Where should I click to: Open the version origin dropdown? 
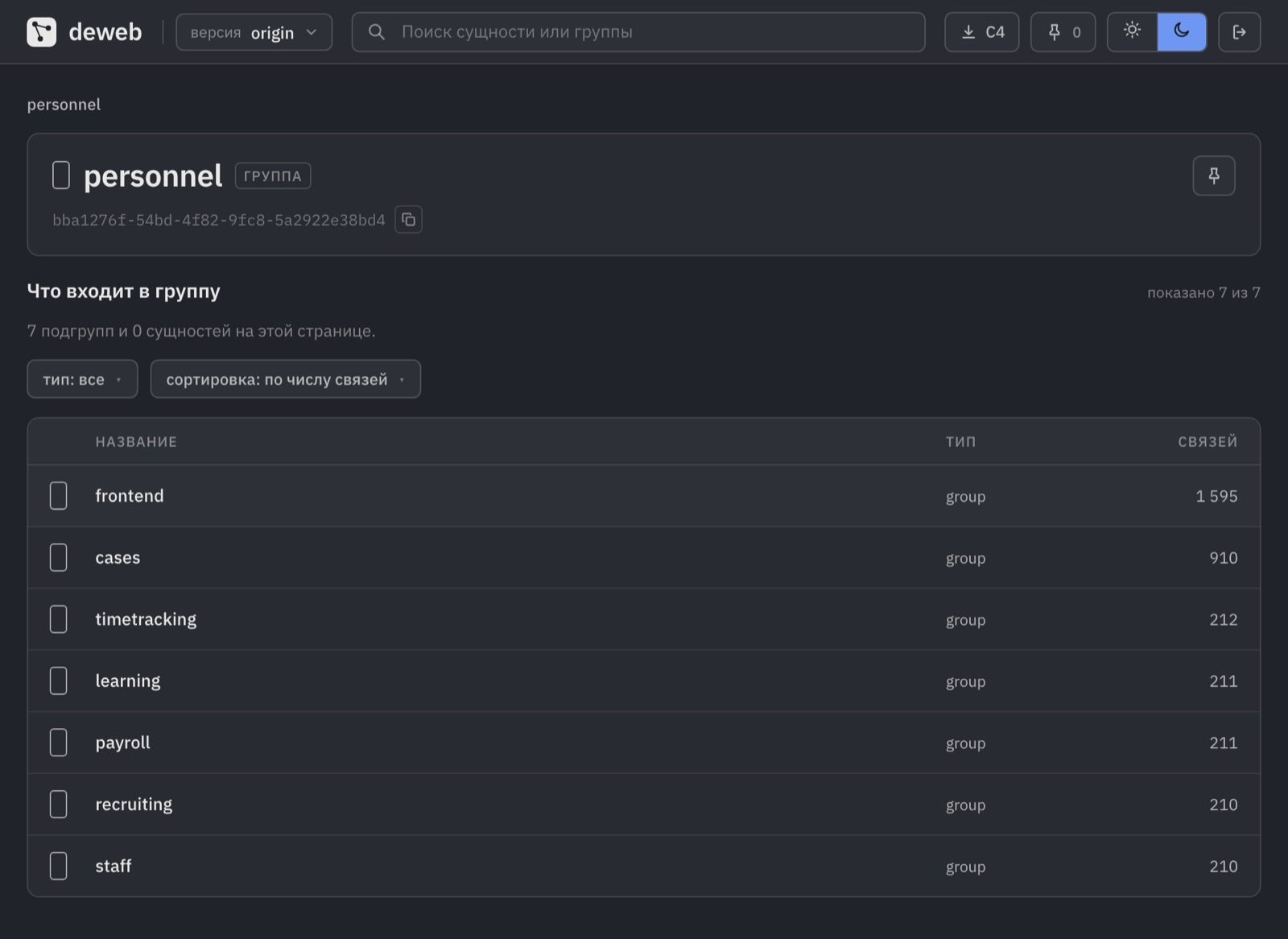tap(254, 32)
